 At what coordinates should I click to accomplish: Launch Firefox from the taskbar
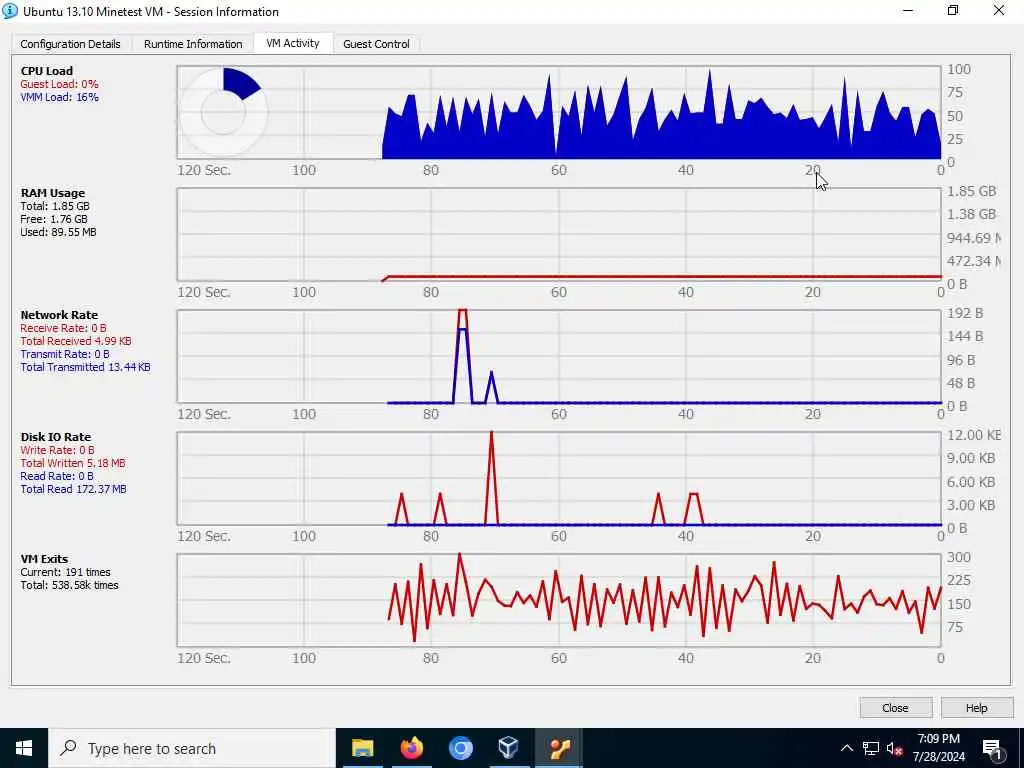(x=411, y=748)
